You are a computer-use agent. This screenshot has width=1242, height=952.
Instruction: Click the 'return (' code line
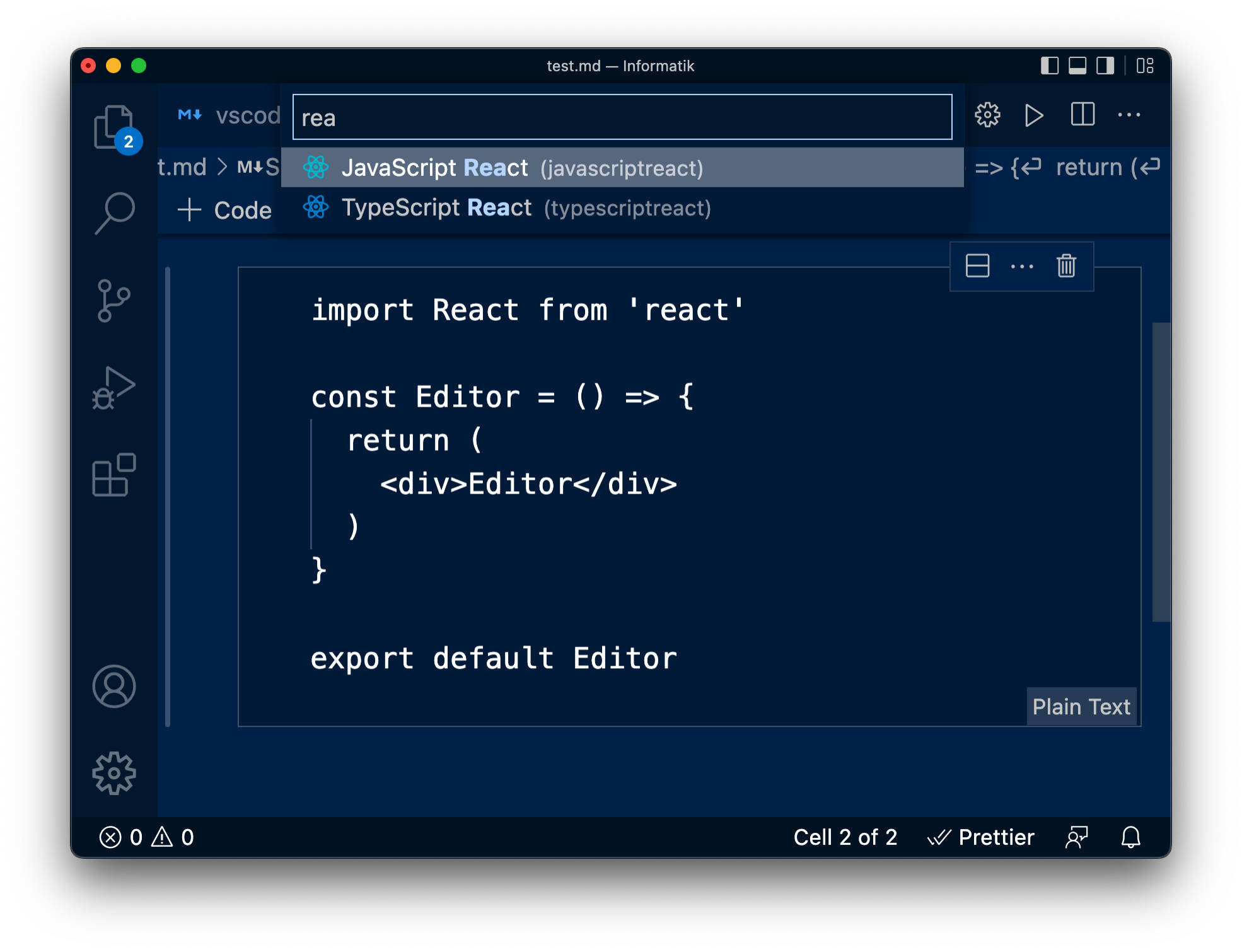[x=415, y=440]
